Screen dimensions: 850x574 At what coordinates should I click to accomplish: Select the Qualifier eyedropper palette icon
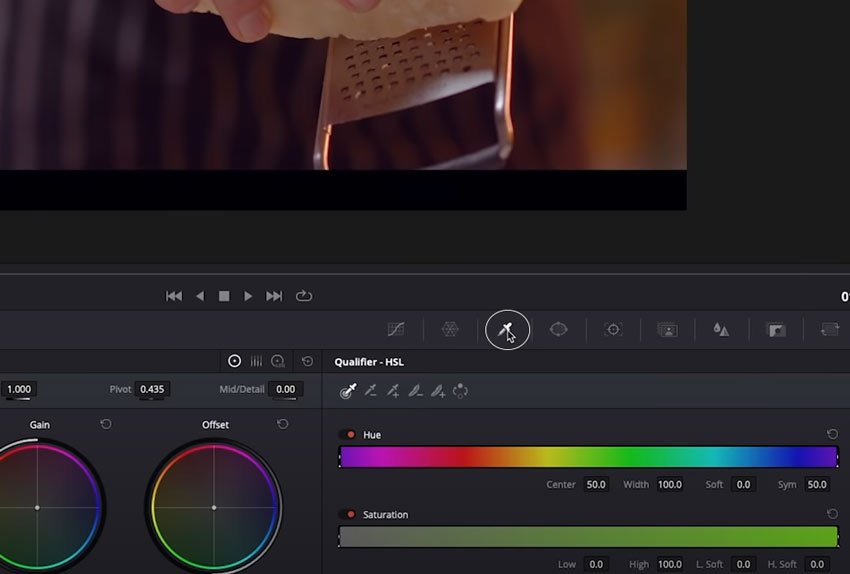(506, 329)
